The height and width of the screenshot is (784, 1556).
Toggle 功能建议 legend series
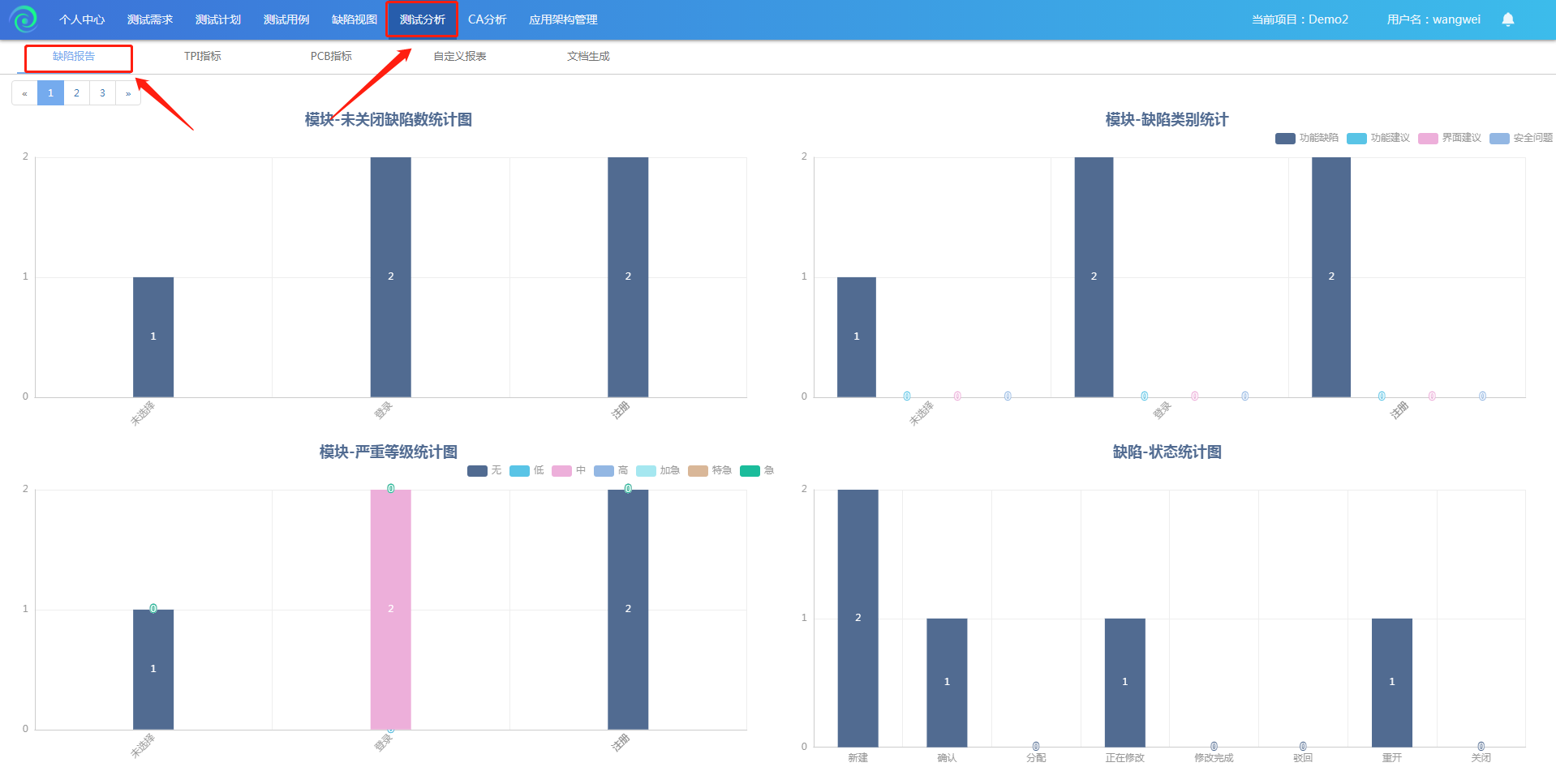(1378, 138)
